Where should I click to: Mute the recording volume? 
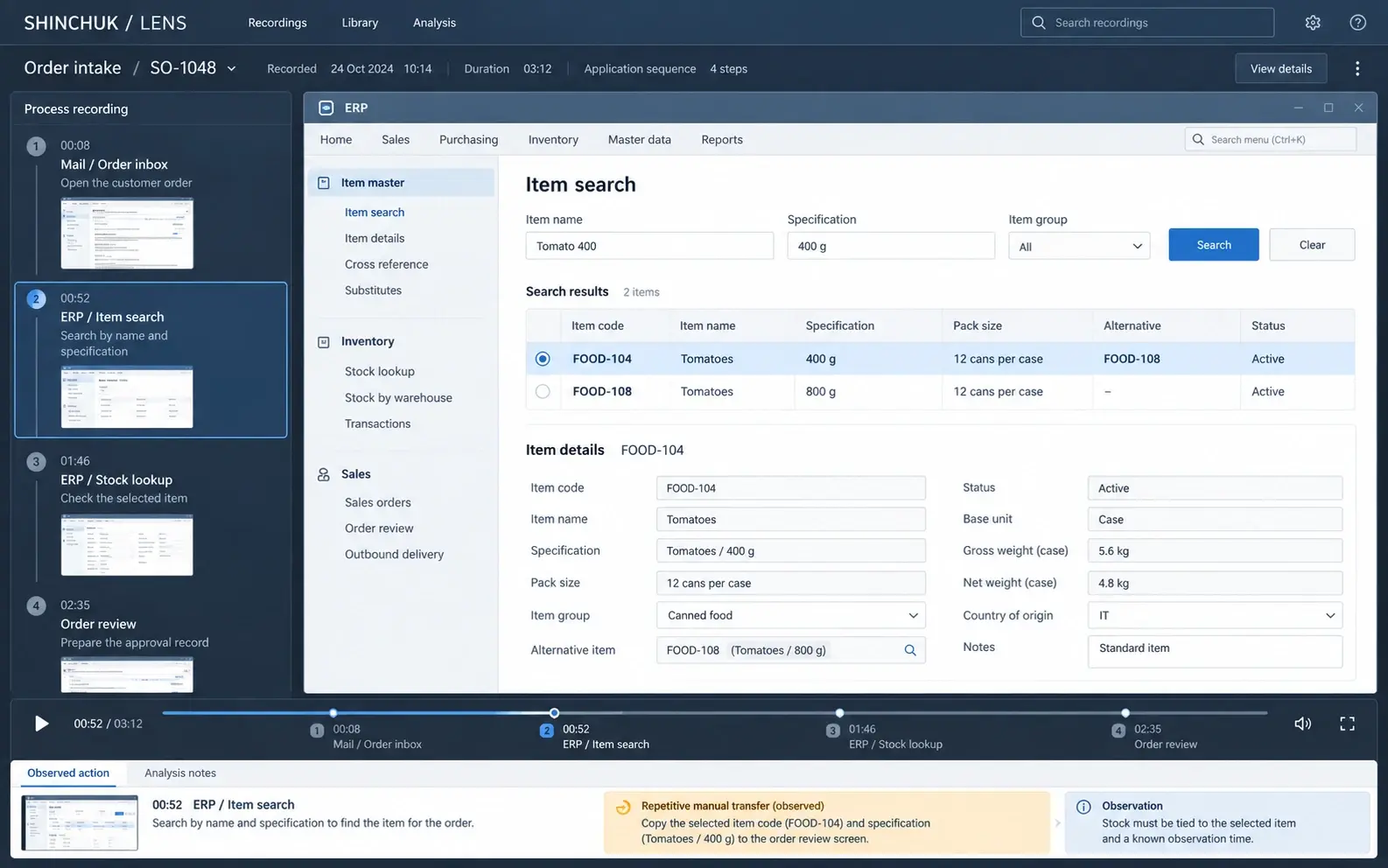(1303, 724)
